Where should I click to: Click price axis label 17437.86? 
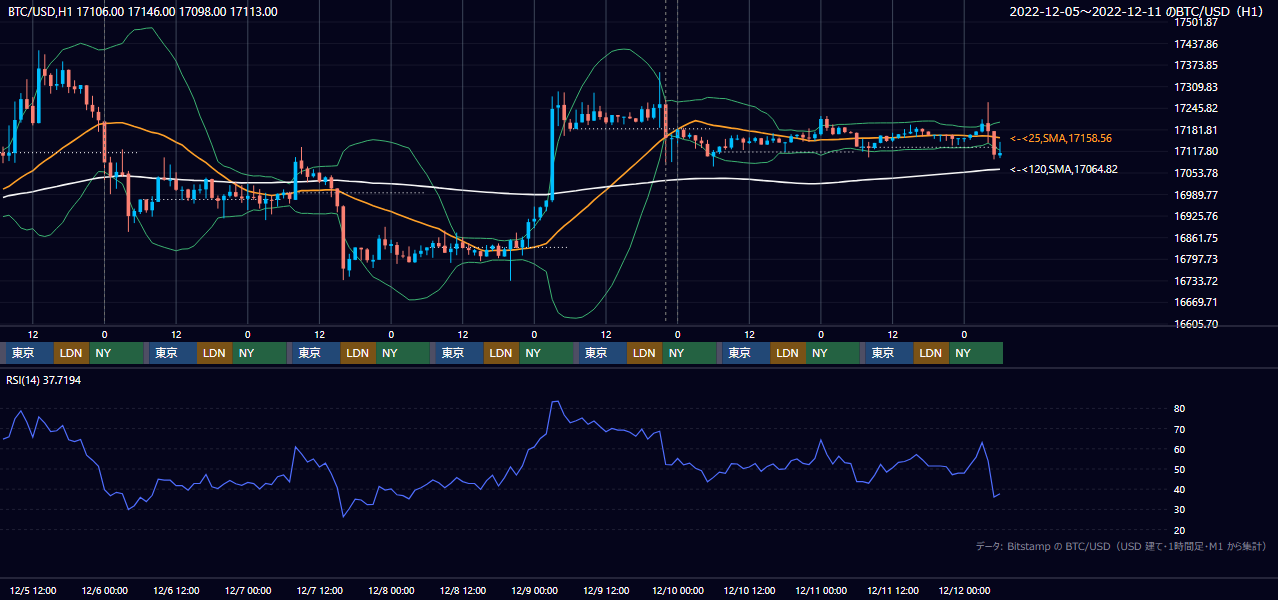[1195, 44]
